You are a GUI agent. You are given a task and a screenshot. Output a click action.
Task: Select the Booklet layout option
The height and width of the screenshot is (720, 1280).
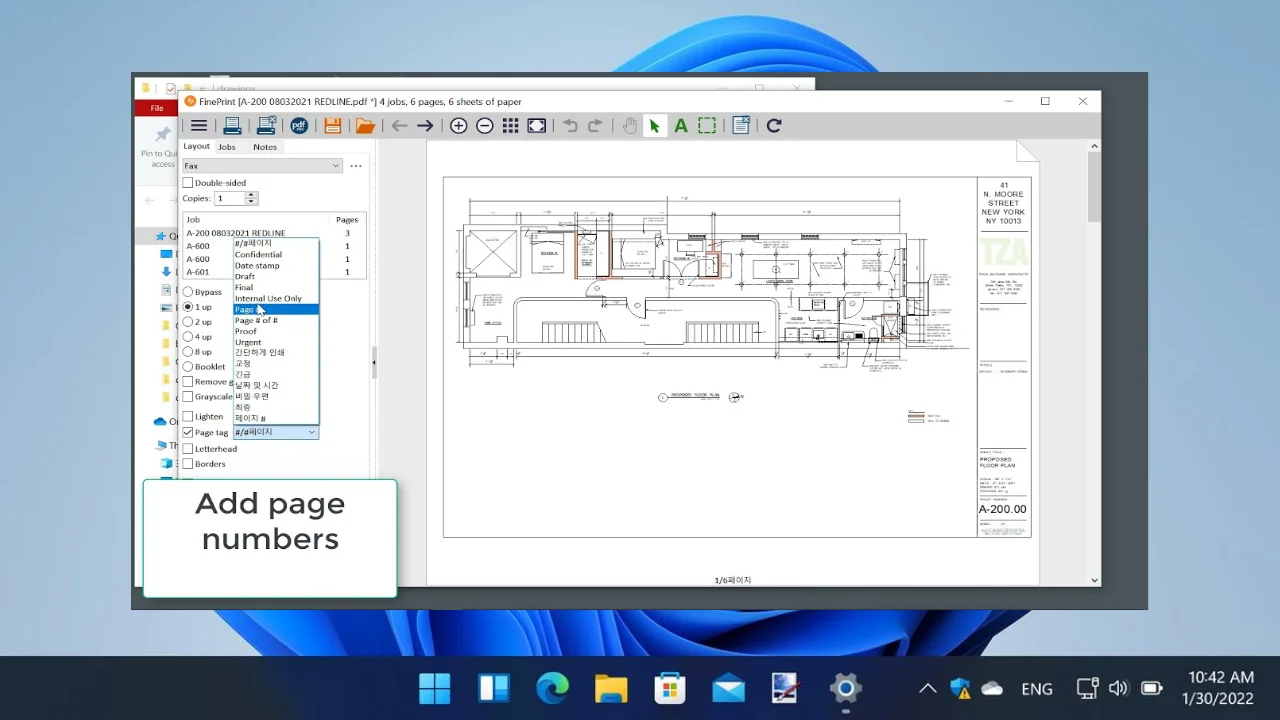coord(187,367)
